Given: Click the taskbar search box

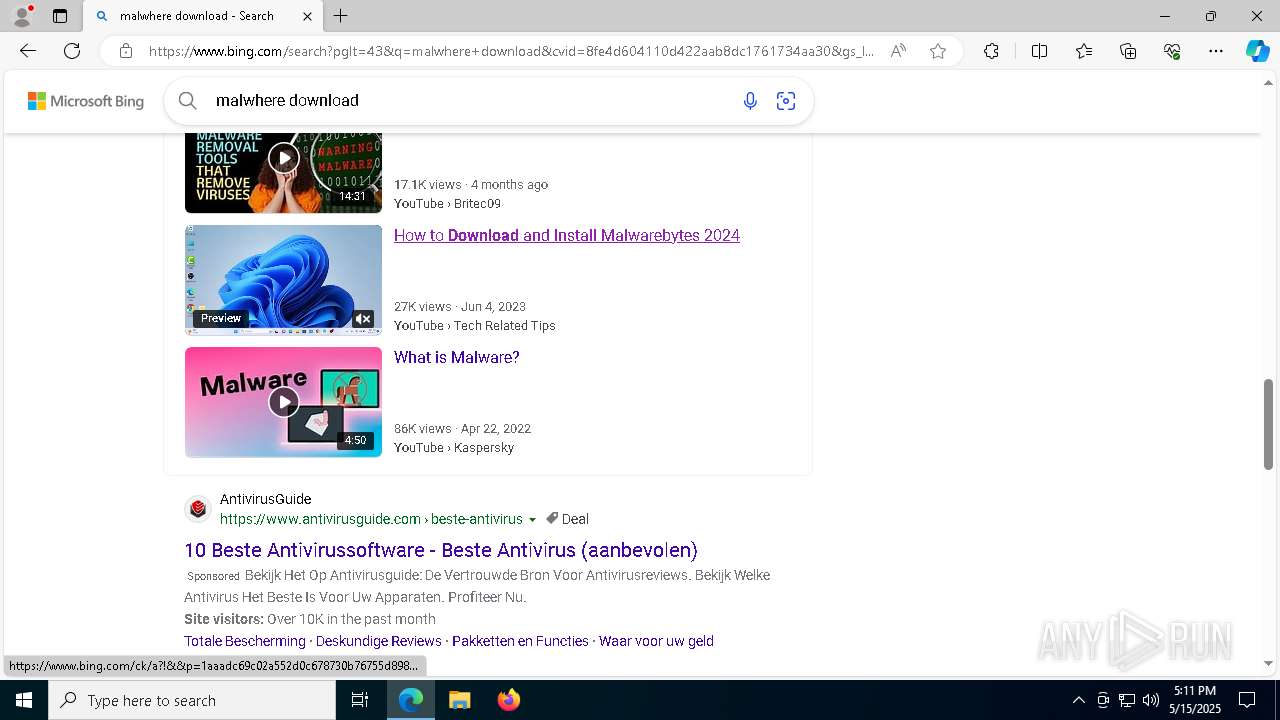Looking at the screenshot, I should pos(192,700).
